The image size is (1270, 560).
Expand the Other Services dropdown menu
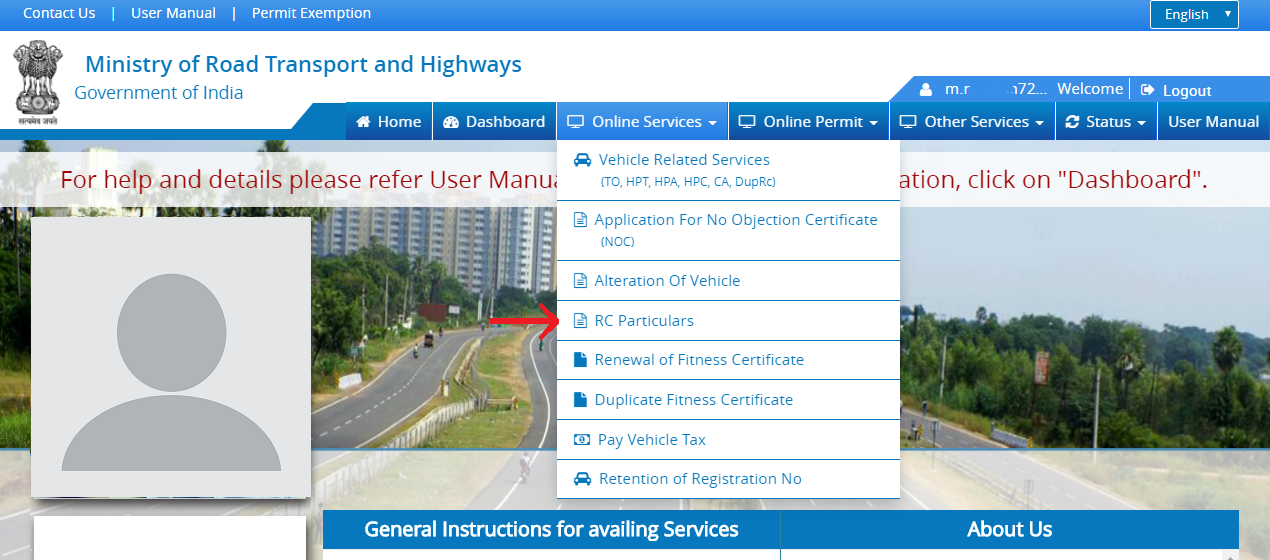[x=972, y=121]
